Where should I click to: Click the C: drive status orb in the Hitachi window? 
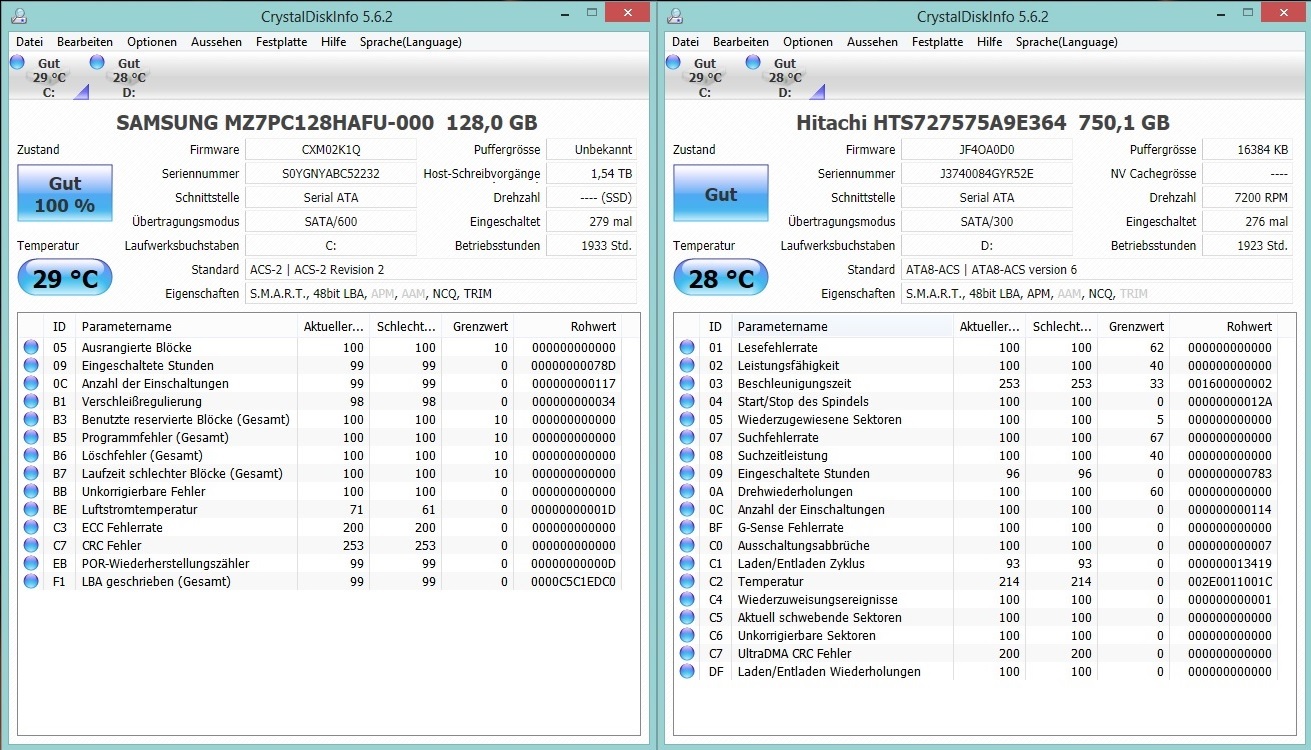[673, 62]
